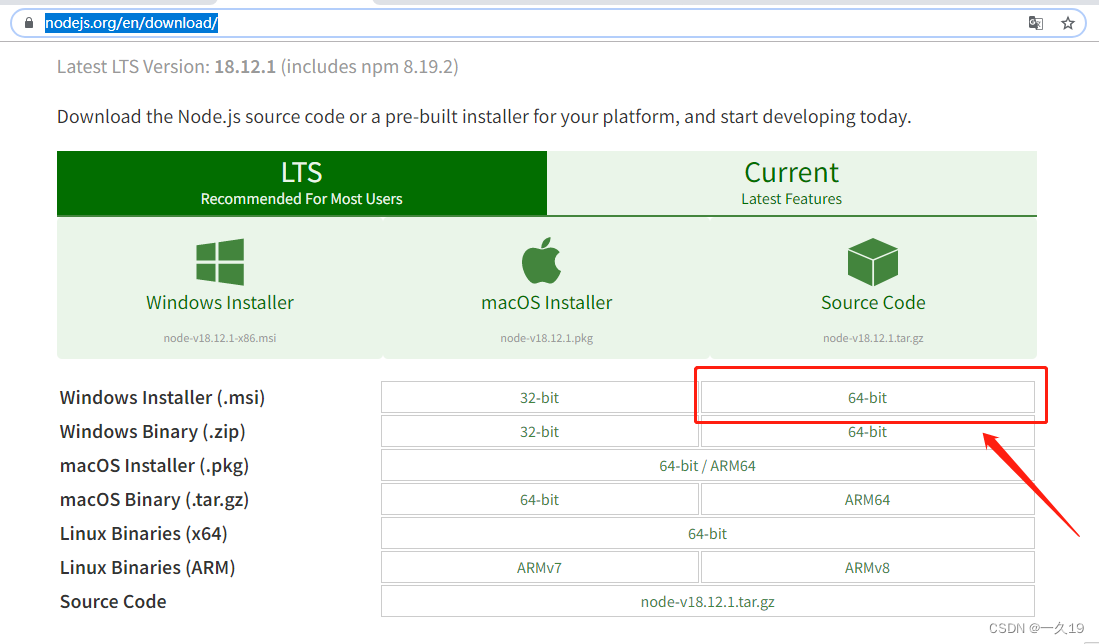The width and height of the screenshot is (1099, 644).
Task: Download Windows Binary (.zip) 32-bit
Action: [x=539, y=432]
